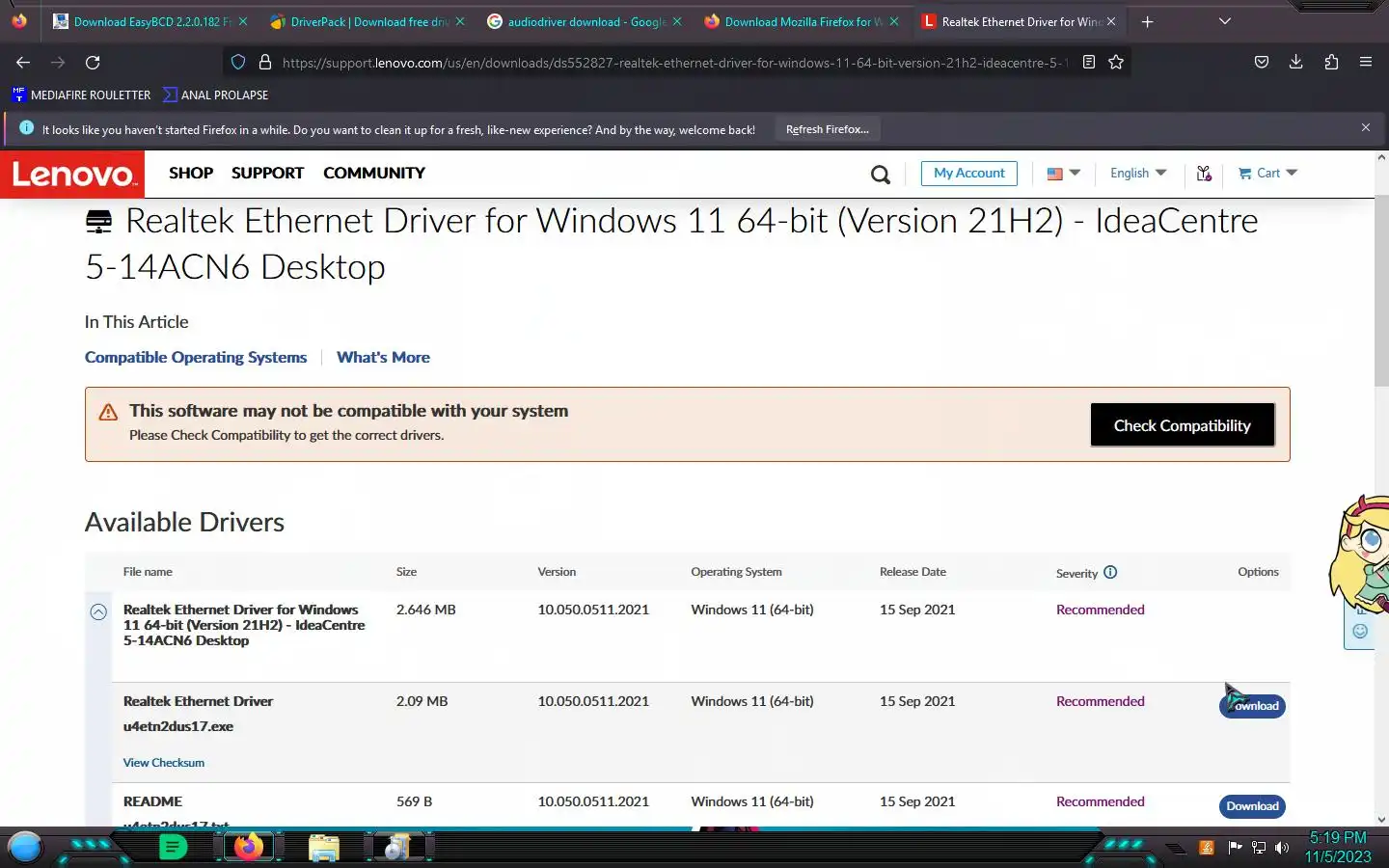This screenshot has height=868, width=1389.
Task: Click the 10.050.0511.2021 version in README row
Action: (x=593, y=801)
